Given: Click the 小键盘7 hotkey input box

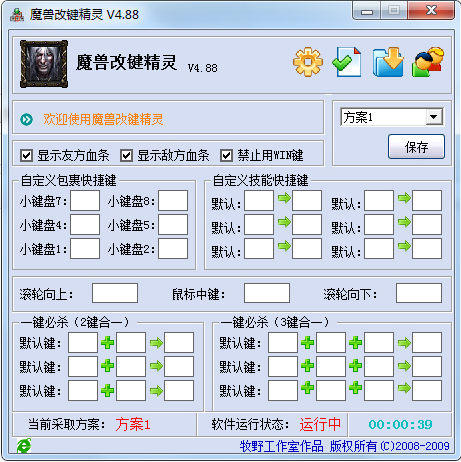Looking at the screenshot, I should [x=85, y=201].
